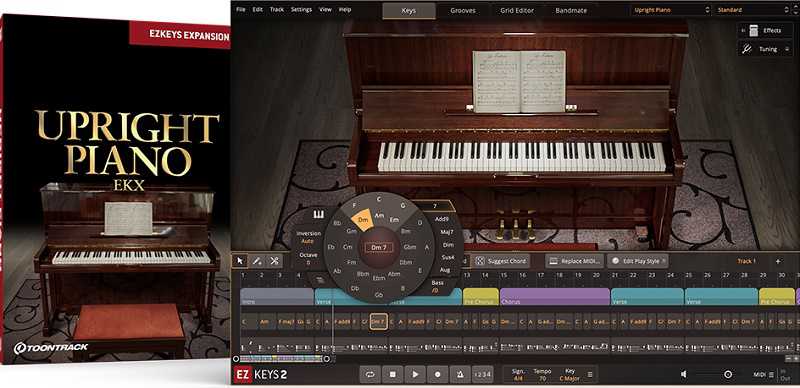The image size is (800, 388).
Task: Toggle the 1234 count-in button
Action: (483, 374)
